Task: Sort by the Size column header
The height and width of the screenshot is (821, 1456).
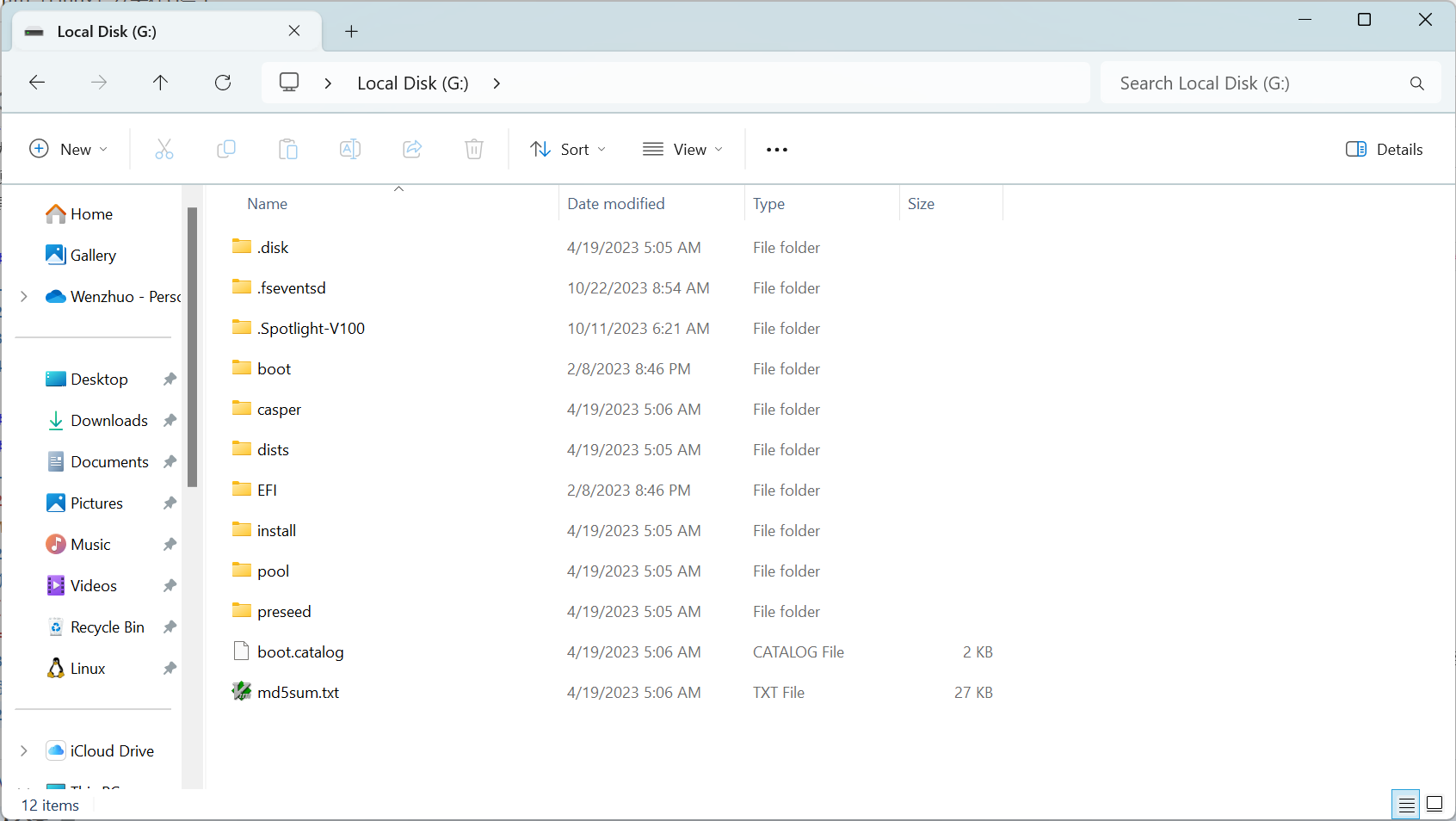Action: (x=921, y=204)
